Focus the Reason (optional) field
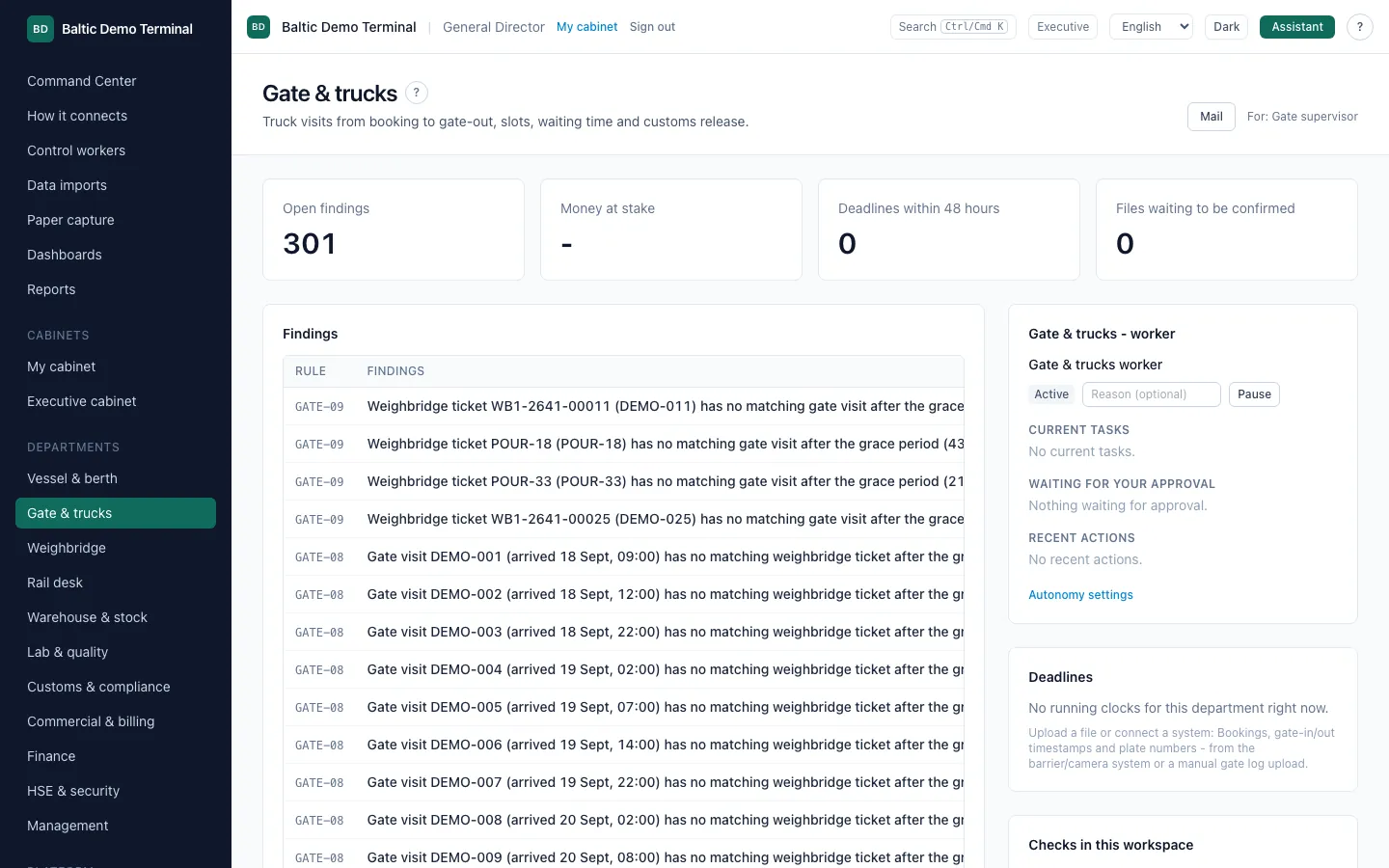Image resolution: width=1389 pixels, height=868 pixels. tap(1152, 394)
